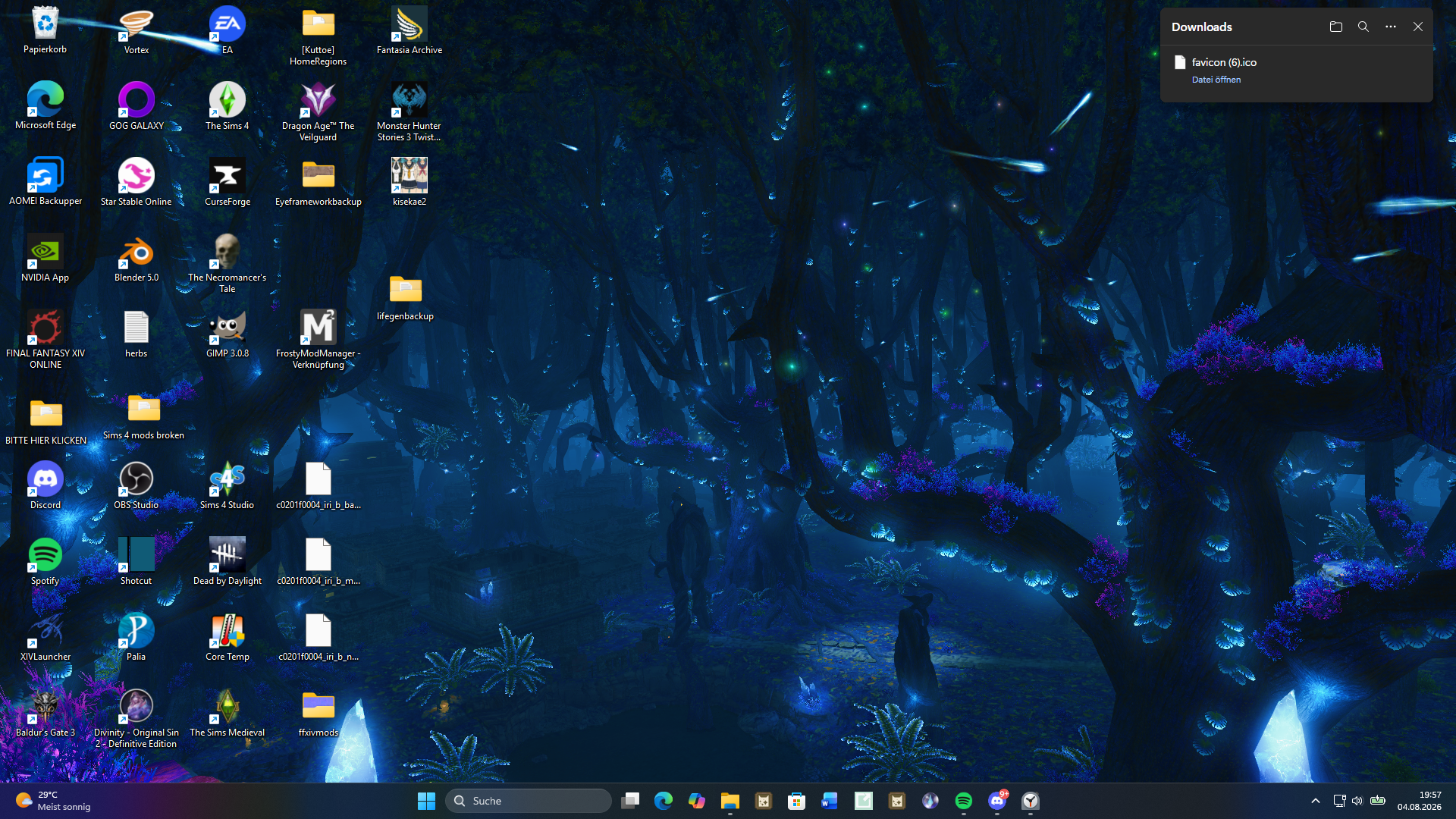Select the lifegenbackup folder

pos(406,297)
